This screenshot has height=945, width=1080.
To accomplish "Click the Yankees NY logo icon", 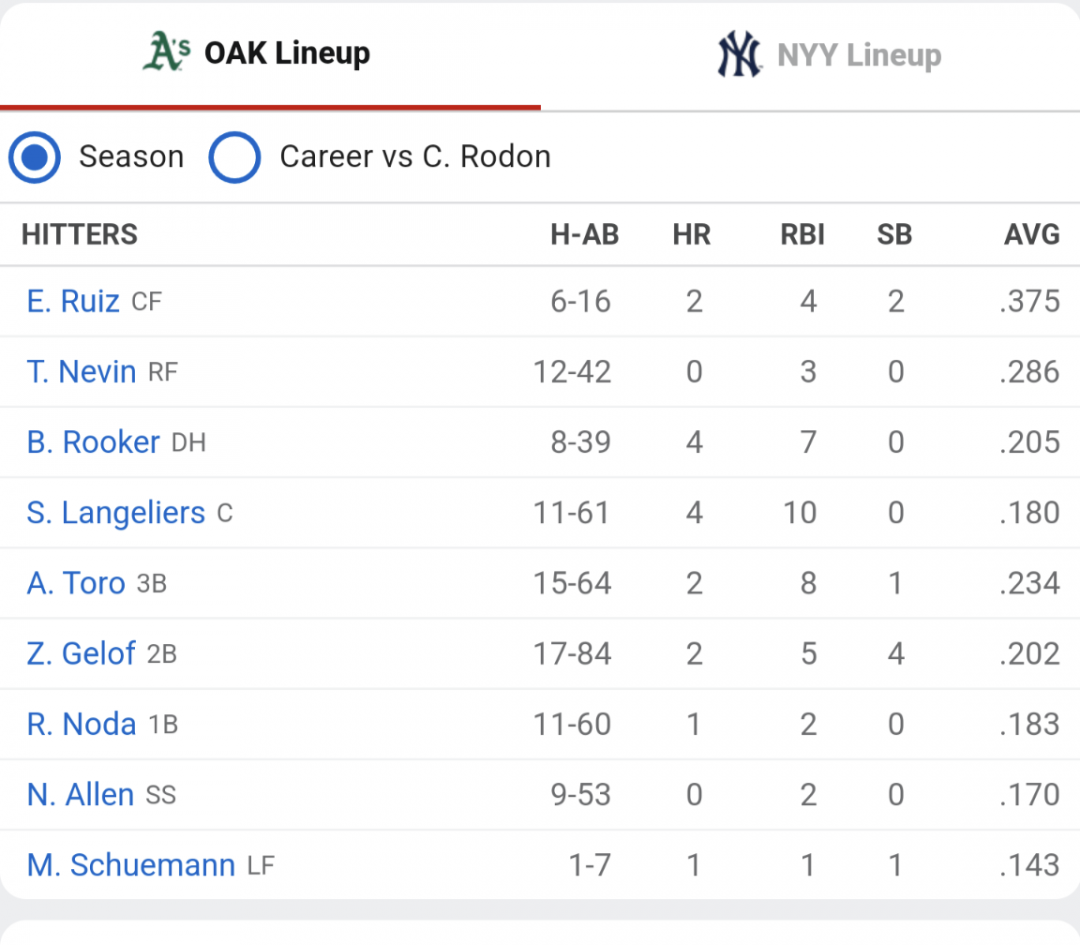I will coord(739,54).
